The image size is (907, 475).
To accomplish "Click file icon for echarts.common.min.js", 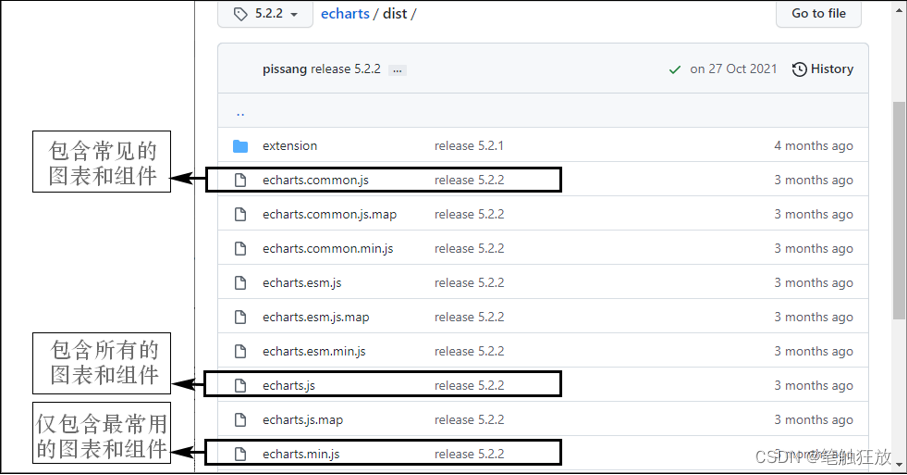I will [240, 248].
